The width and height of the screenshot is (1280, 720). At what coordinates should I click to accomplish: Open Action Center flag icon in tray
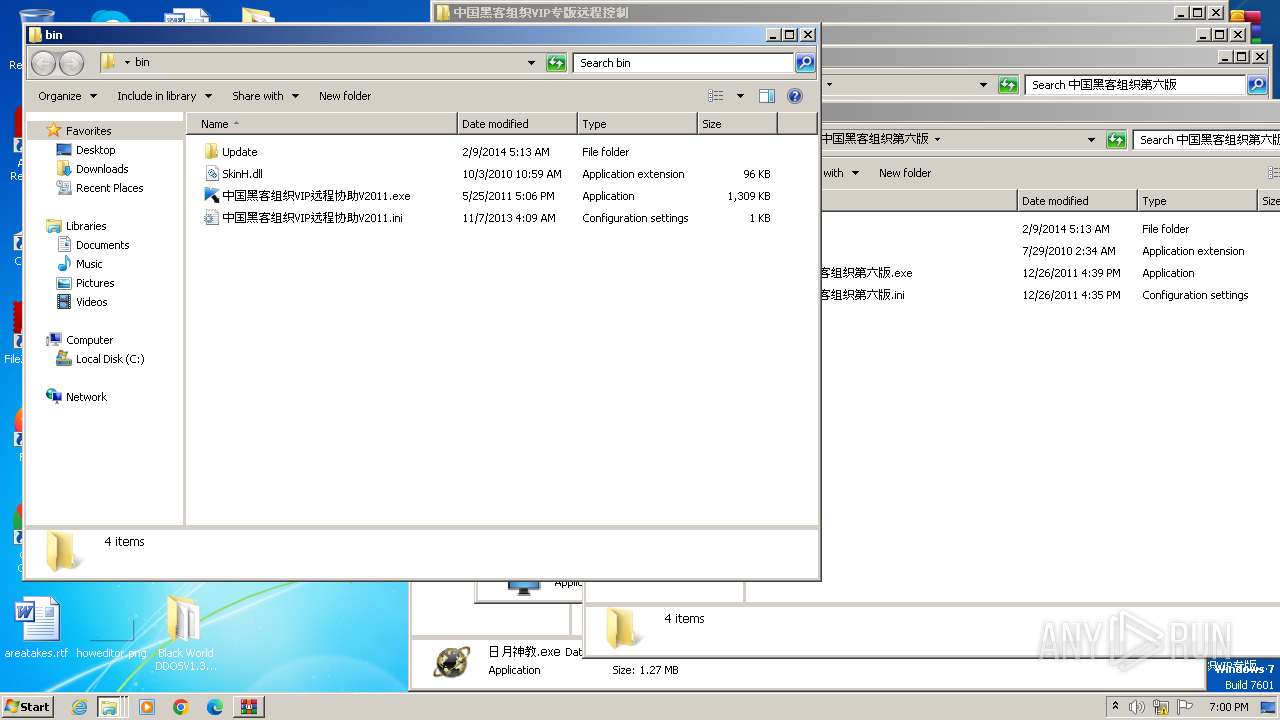click(x=1185, y=707)
